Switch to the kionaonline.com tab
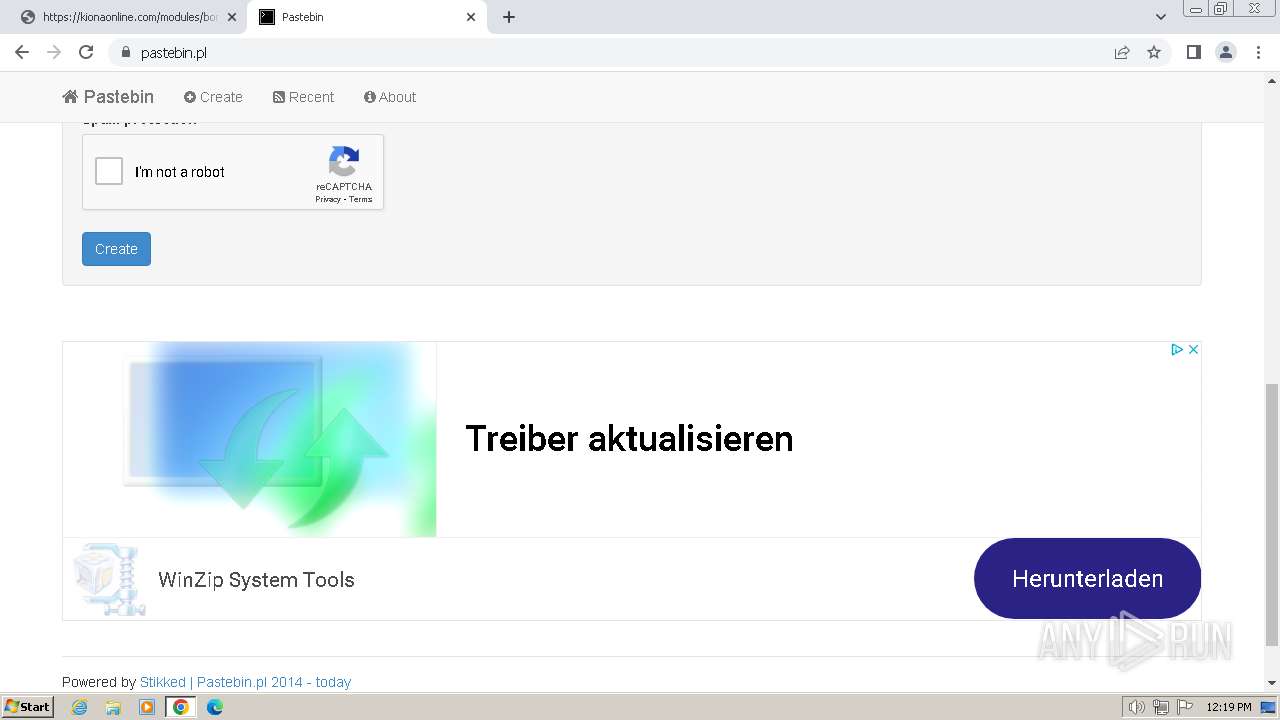This screenshot has width=1280, height=720. pyautogui.click(x=128, y=17)
